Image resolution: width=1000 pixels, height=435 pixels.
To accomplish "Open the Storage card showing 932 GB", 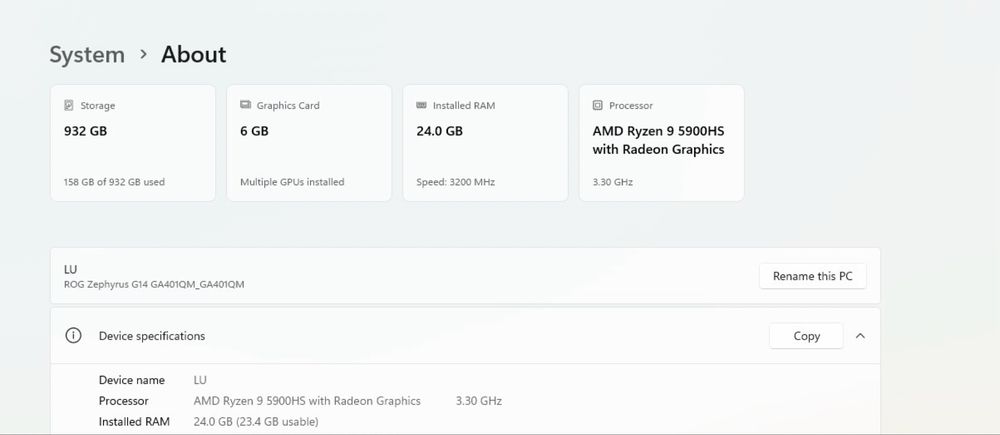I will coord(133,143).
